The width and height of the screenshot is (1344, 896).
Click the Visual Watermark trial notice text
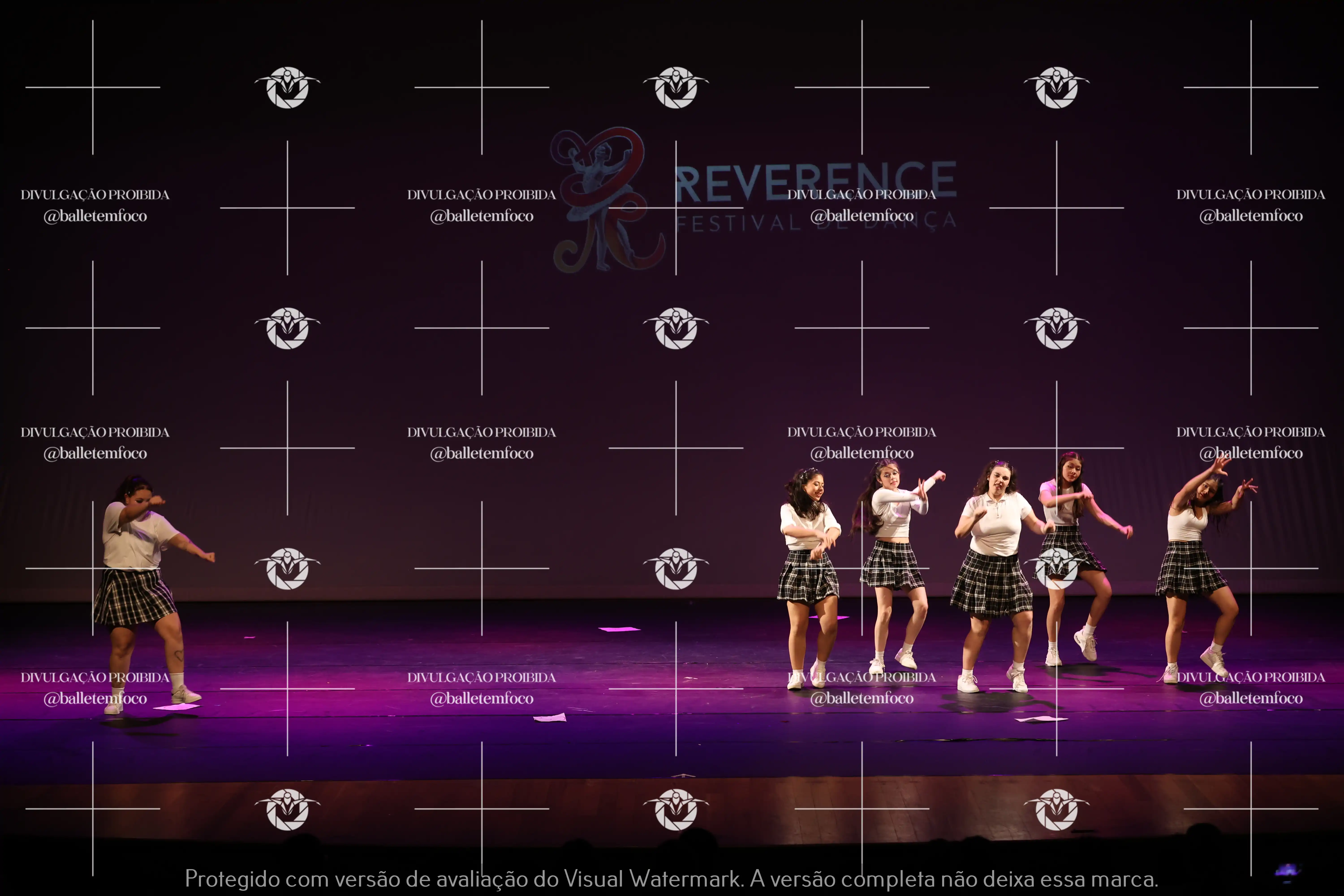pos(671,879)
